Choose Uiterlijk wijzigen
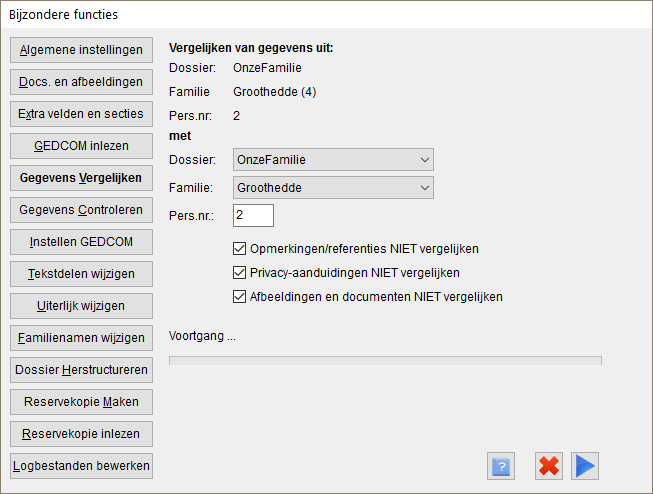The width and height of the screenshot is (653, 494). point(81,306)
